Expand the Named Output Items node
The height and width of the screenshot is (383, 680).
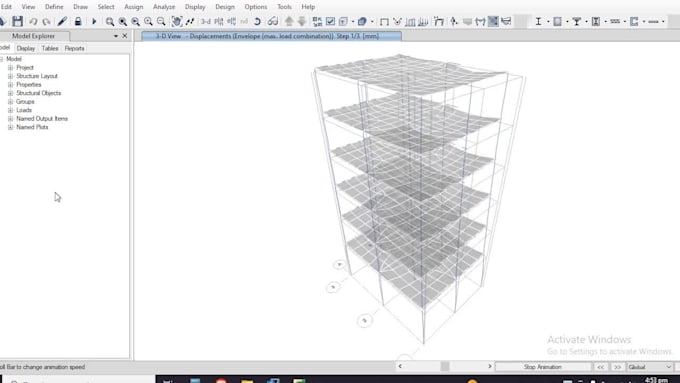[10, 118]
